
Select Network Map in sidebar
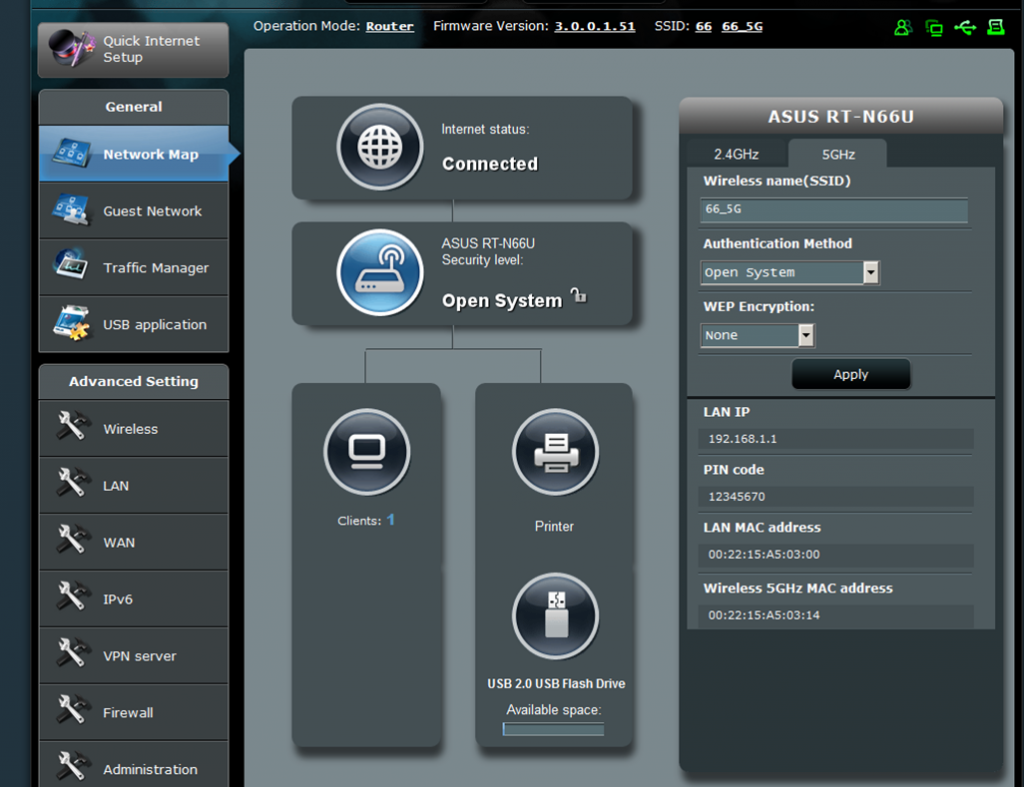pyautogui.click(x=134, y=154)
